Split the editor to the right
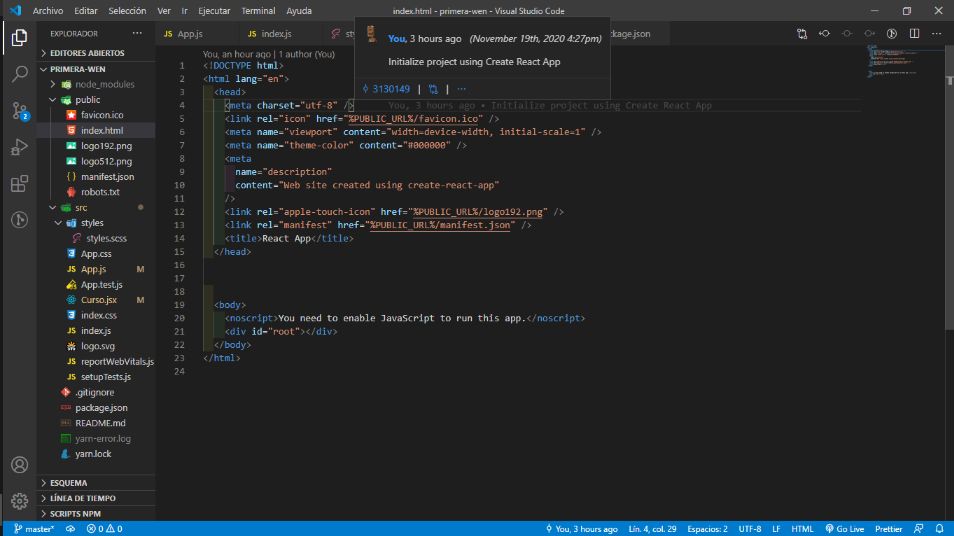 pyautogui.click(x=914, y=34)
